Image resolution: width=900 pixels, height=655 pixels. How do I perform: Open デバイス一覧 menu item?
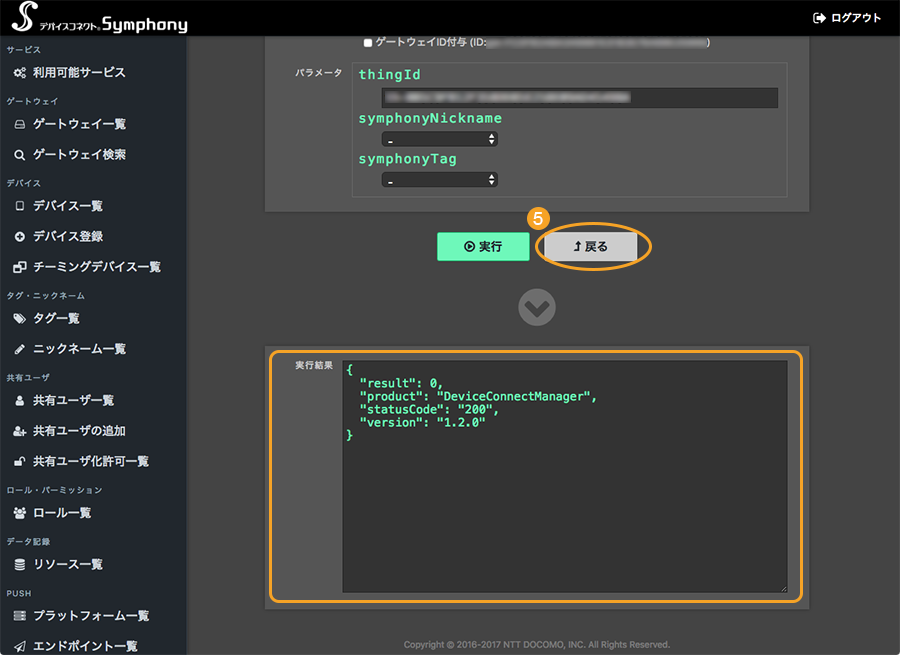(68, 206)
